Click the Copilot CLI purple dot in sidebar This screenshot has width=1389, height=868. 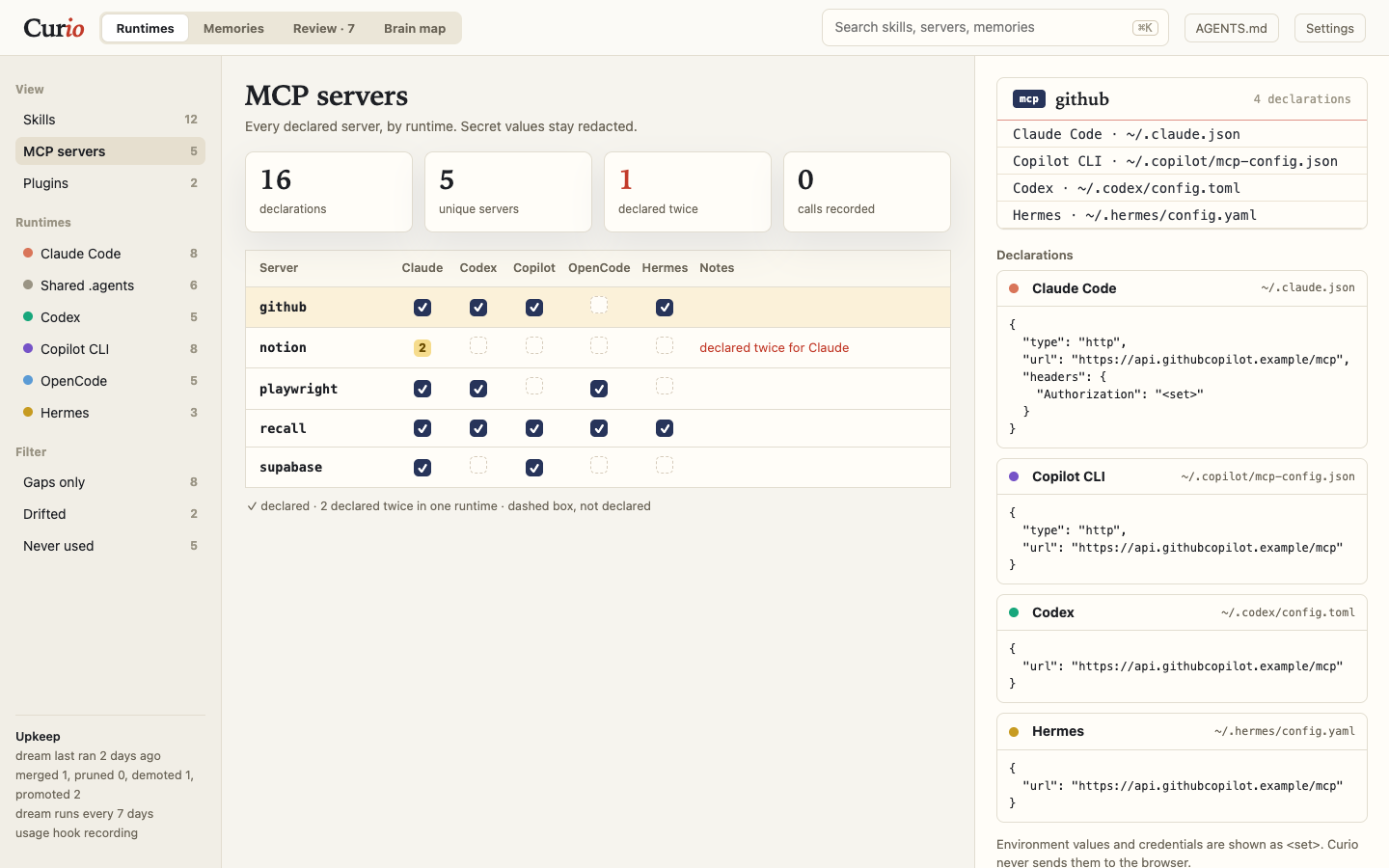tap(29, 349)
